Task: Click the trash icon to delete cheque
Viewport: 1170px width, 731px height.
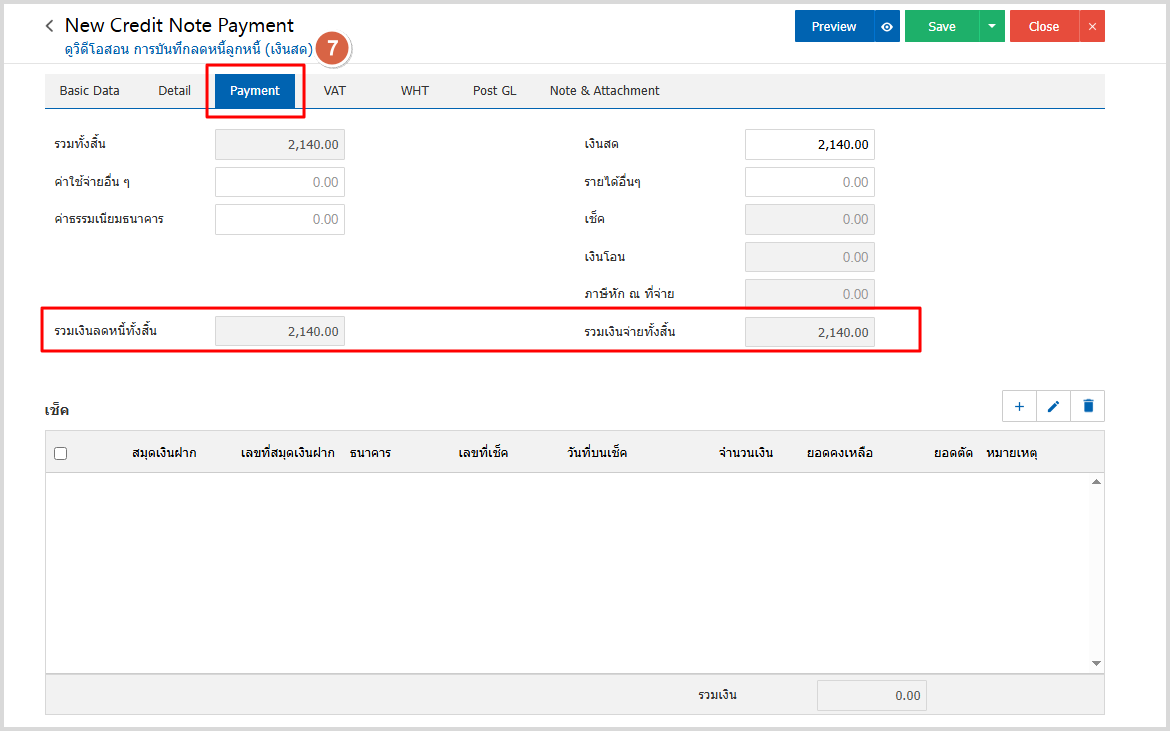Action: tap(1088, 406)
